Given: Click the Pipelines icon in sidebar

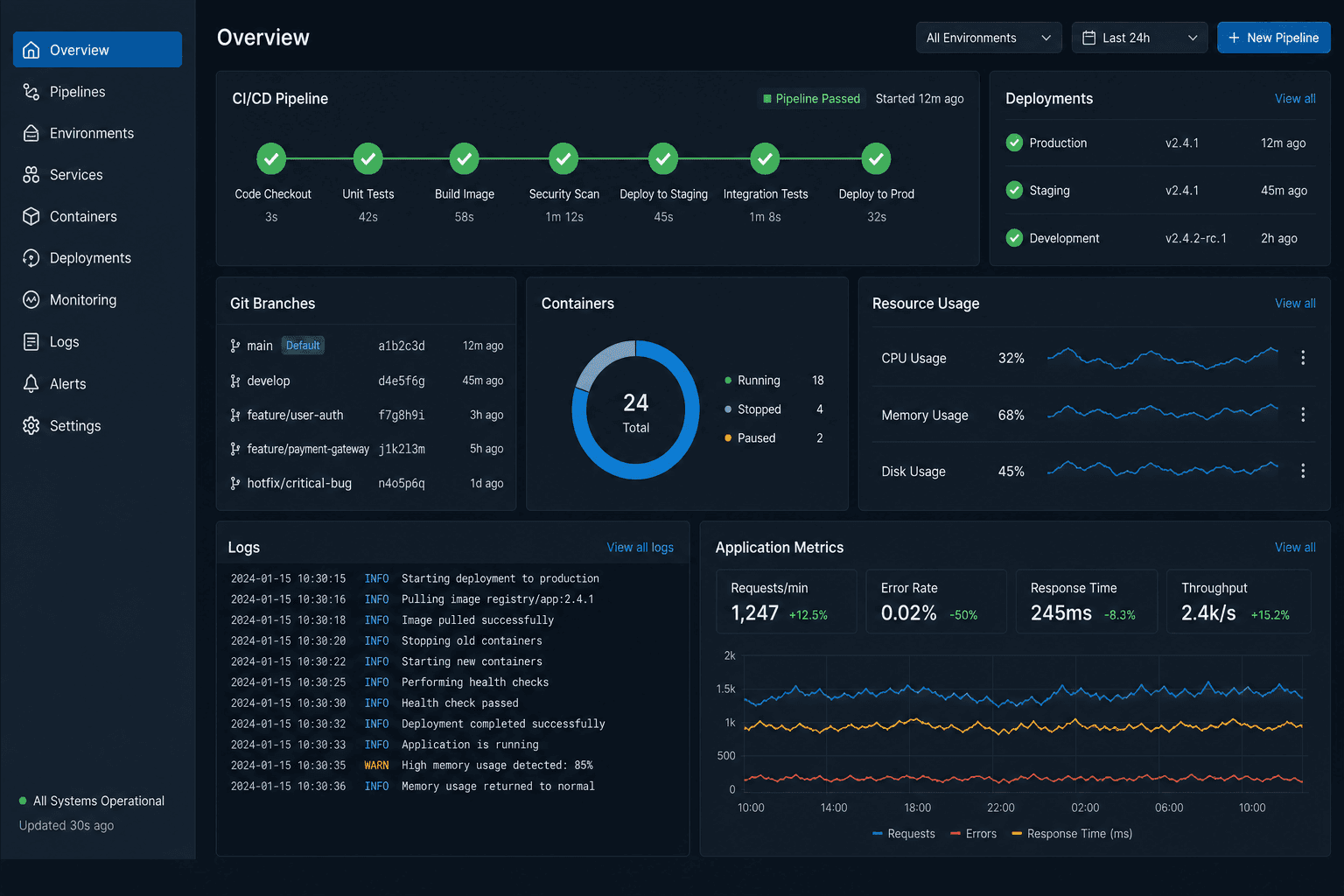Looking at the screenshot, I should (x=31, y=92).
